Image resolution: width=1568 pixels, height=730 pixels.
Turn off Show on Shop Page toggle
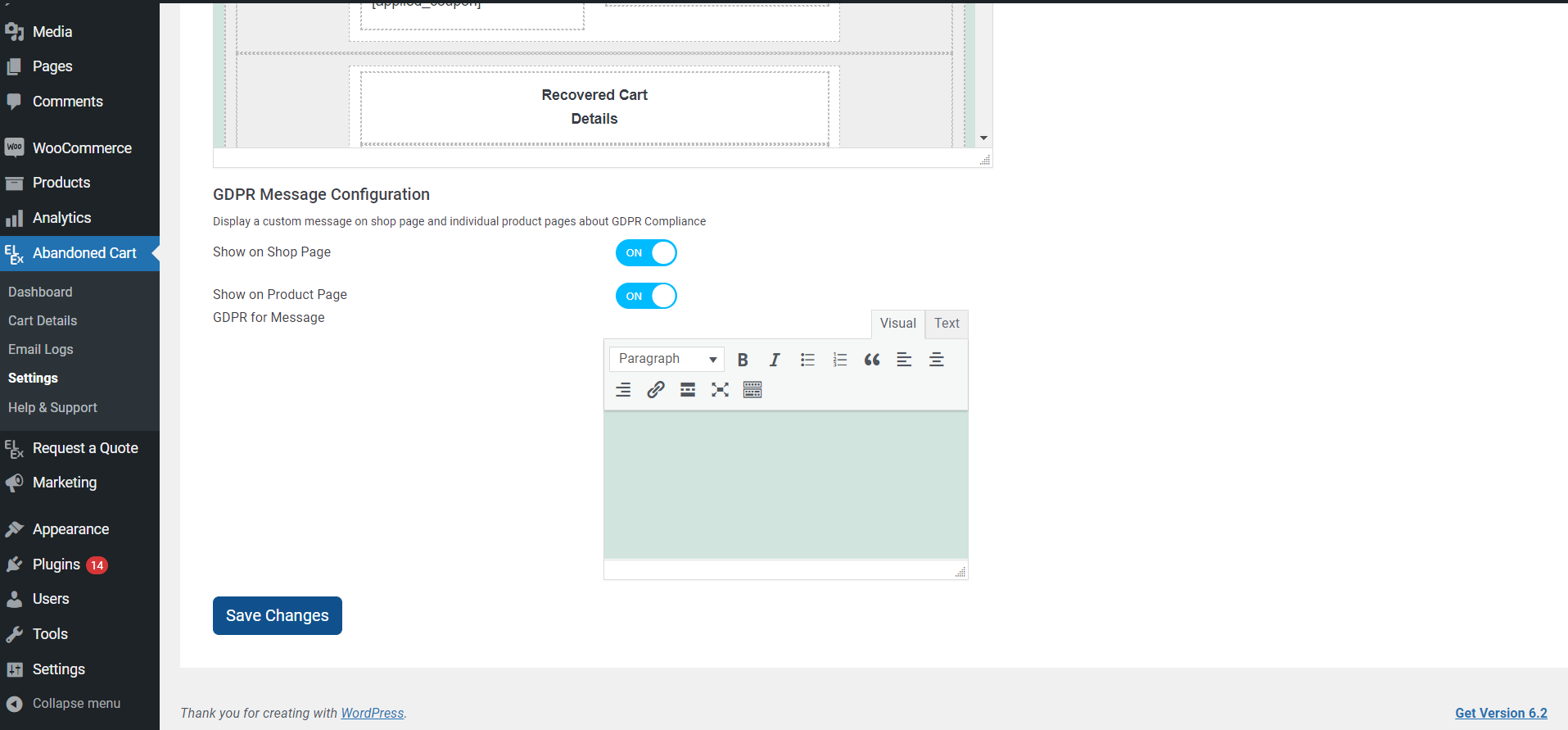pyautogui.click(x=646, y=253)
